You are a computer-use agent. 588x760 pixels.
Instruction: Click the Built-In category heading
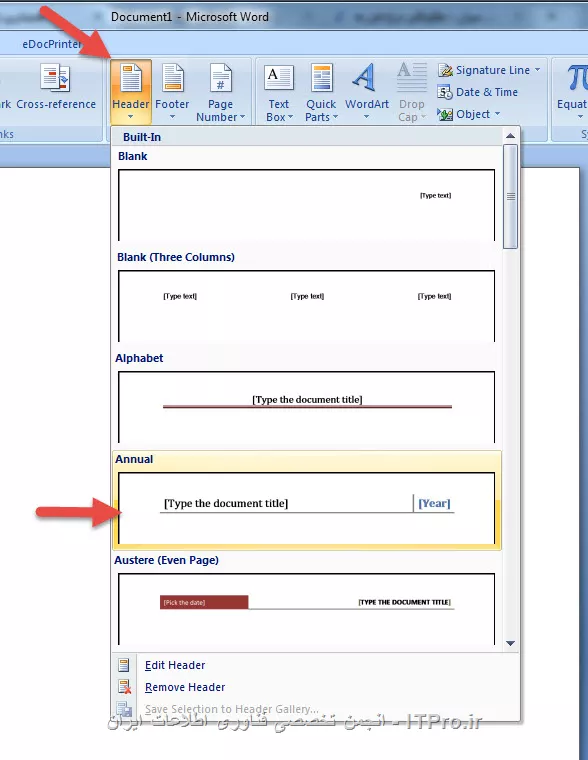(142, 137)
